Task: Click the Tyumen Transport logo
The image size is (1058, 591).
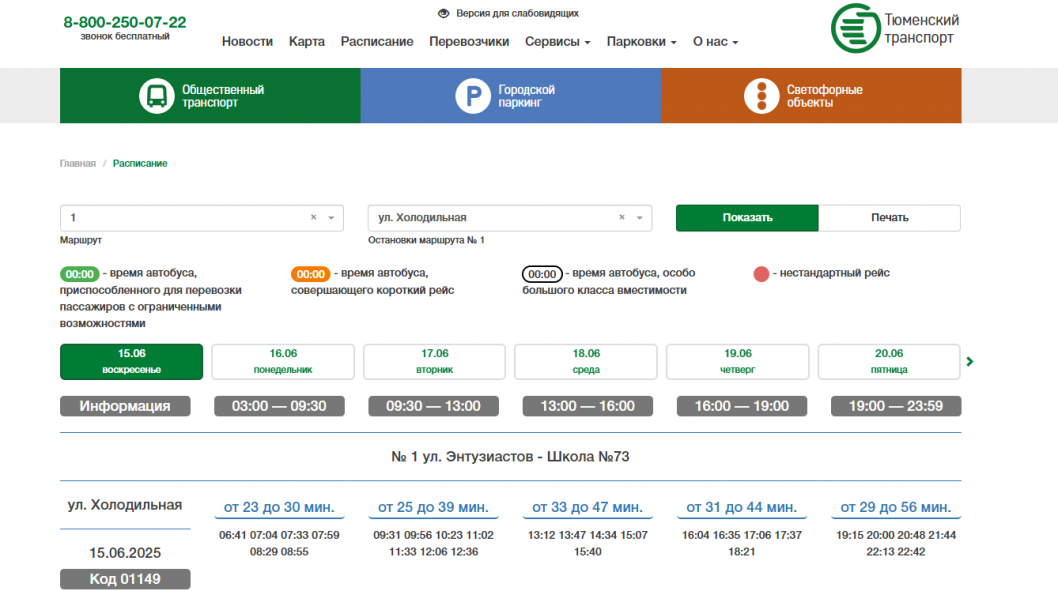Action: (x=895, y=29)
